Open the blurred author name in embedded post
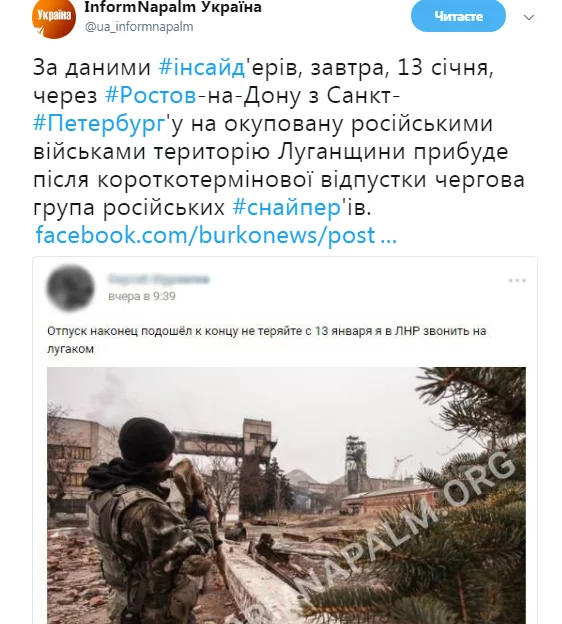The image size is (562, 624). tap(158, 279)
